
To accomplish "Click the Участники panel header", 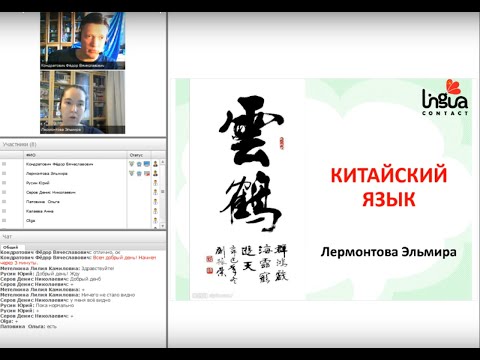I will 83,144.
